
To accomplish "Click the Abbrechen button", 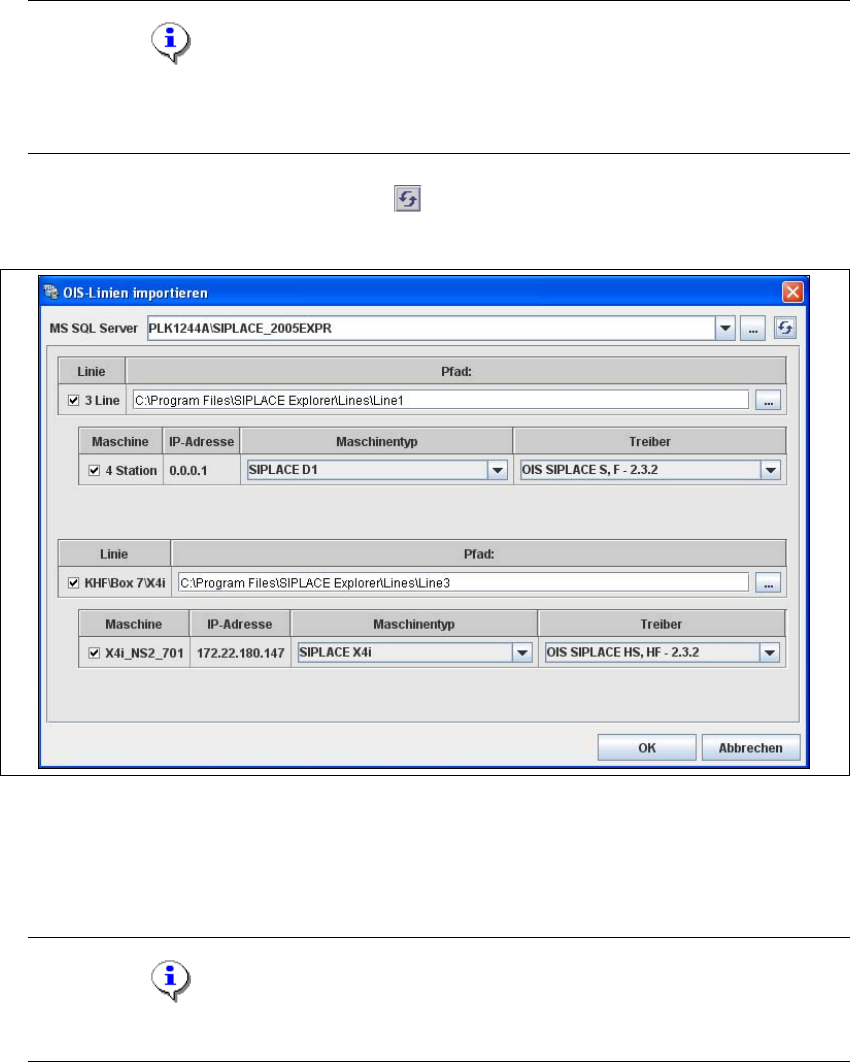I will click(x=750, y=748).
